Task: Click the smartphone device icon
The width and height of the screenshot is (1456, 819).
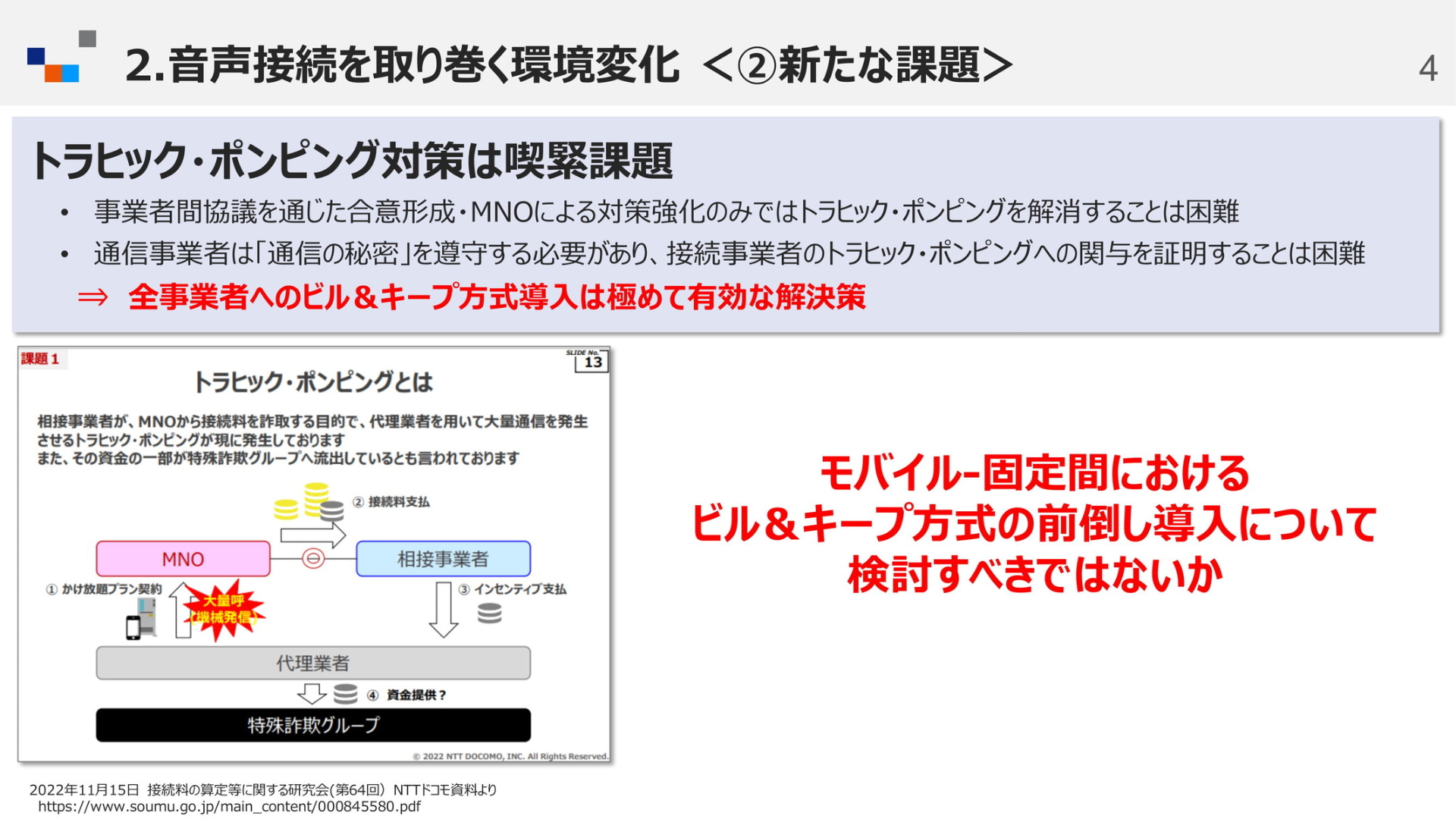Action: [x=133, y=626]
